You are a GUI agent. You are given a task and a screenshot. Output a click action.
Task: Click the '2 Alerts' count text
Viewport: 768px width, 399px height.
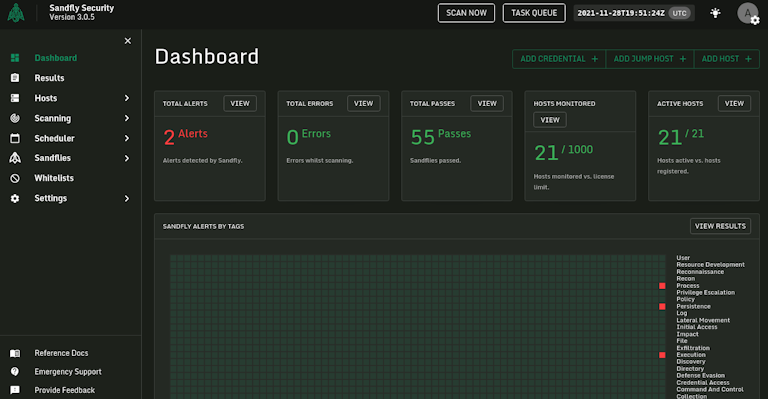click(185, 137)
